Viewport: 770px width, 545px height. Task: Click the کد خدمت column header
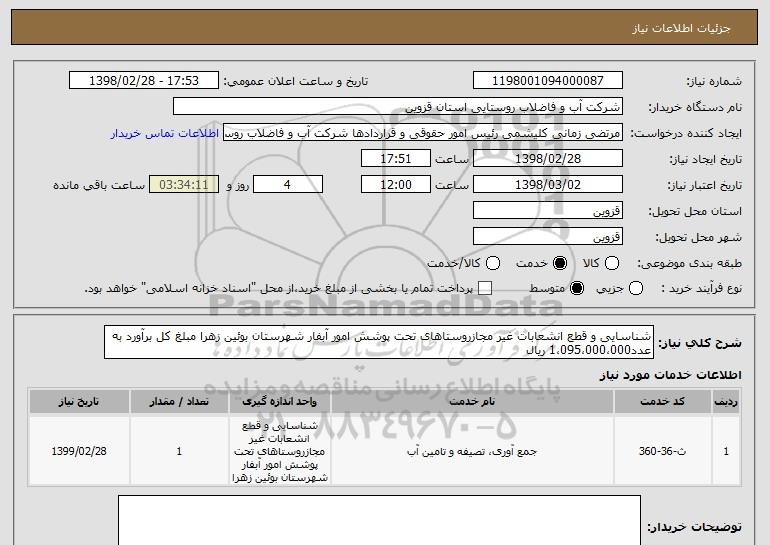click(662, 402)
